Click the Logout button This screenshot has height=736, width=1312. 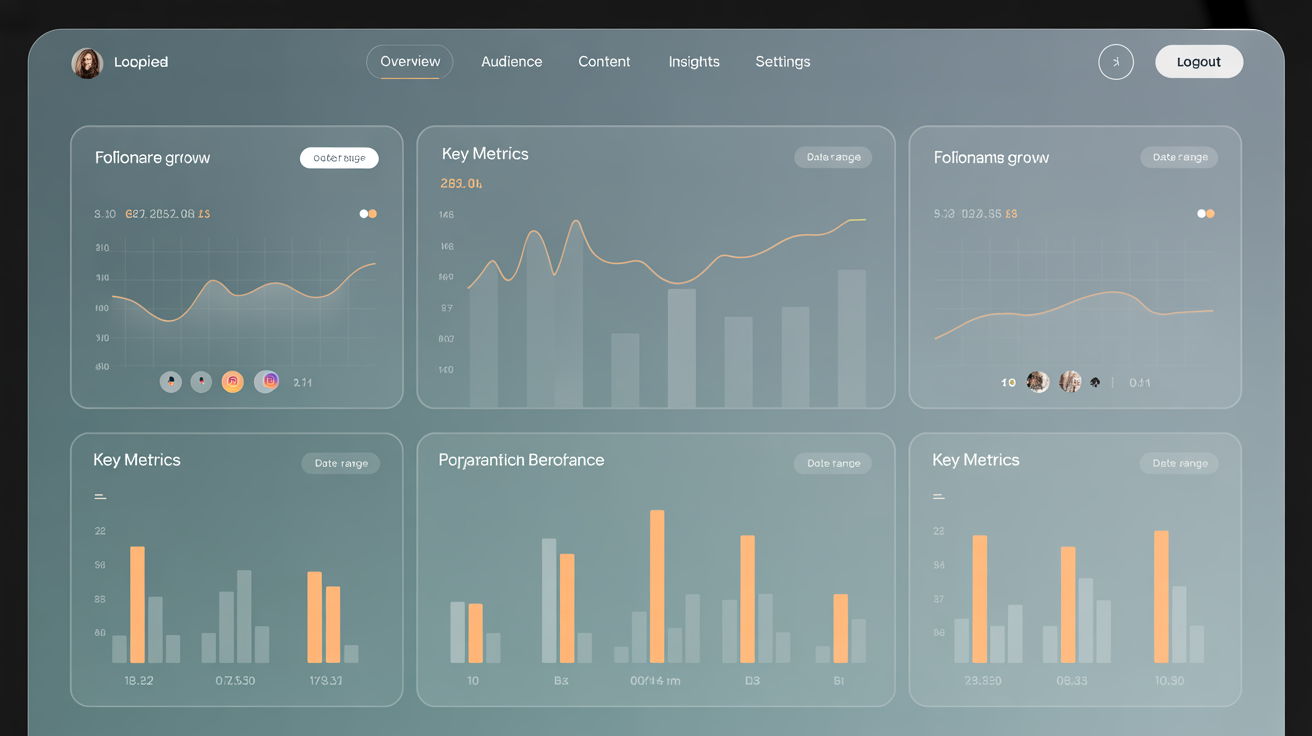click(x=1199, y=61)
